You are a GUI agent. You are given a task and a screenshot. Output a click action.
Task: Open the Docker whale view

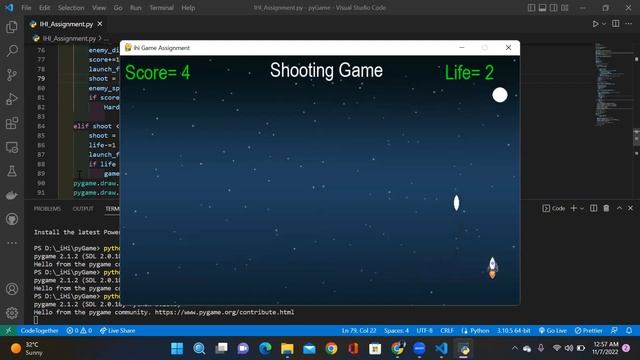12,195
